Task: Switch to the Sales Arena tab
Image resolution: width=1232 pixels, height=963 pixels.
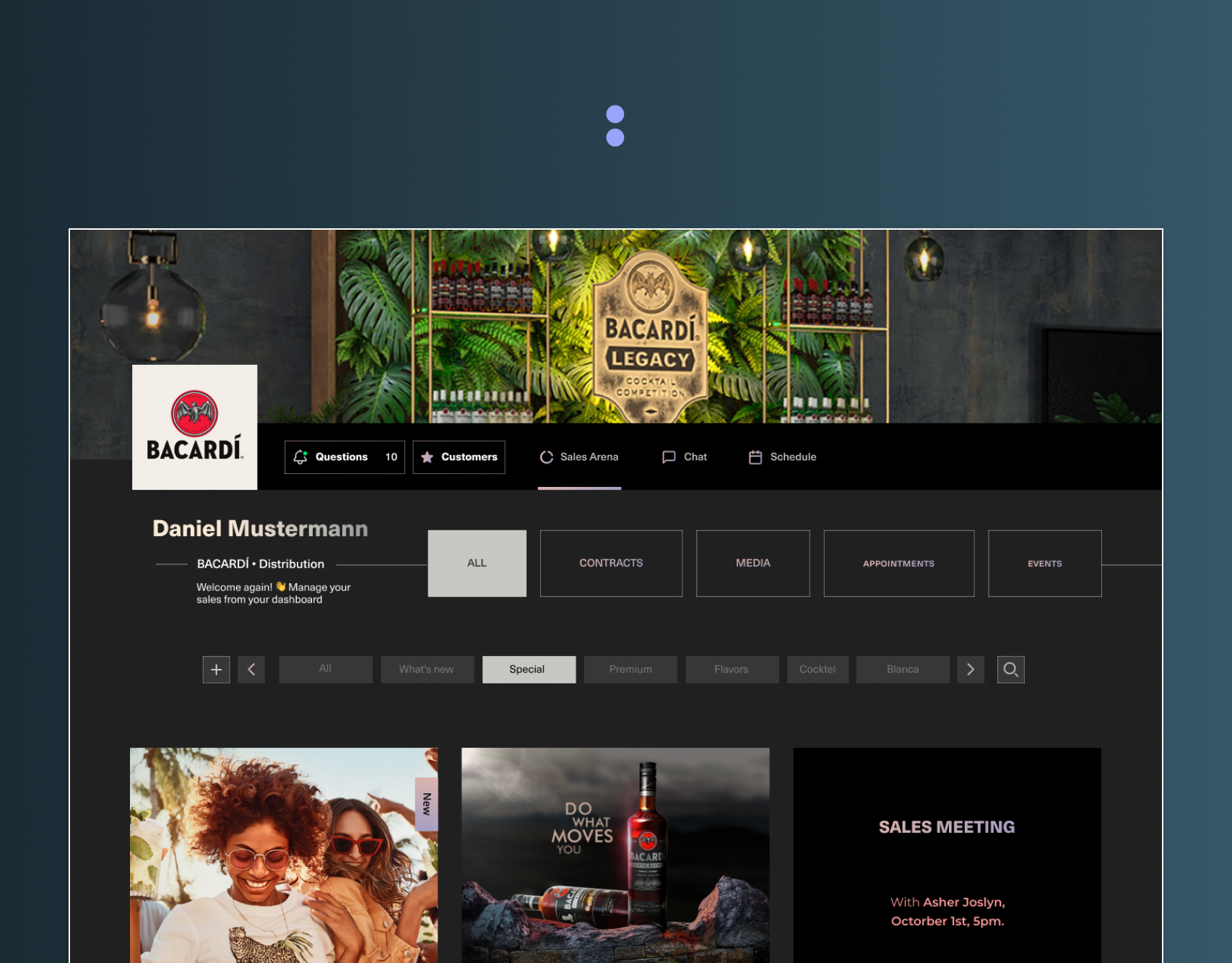Action: [x=579, y=457]
